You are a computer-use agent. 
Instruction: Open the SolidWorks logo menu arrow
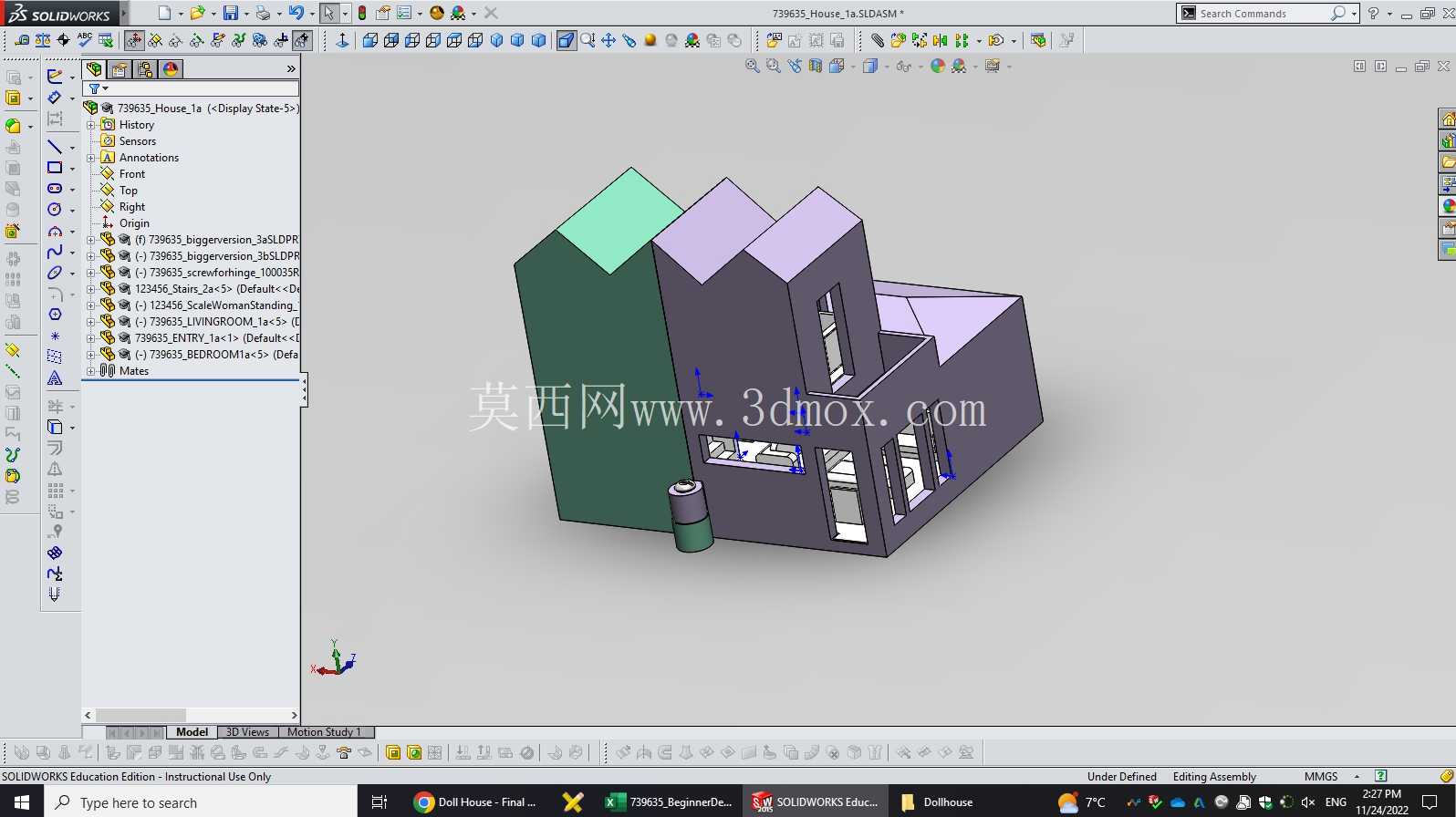(124, 14)
